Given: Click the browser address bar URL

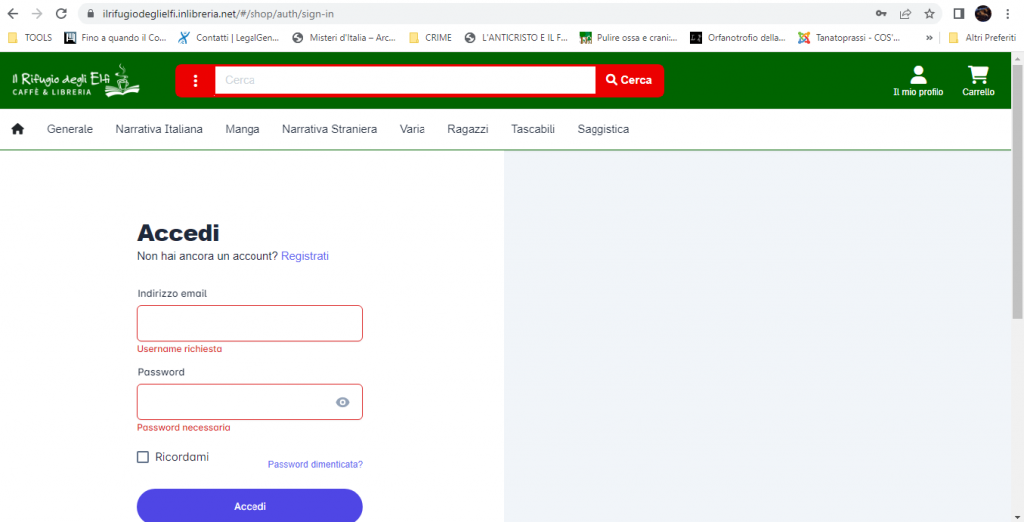Looking at the screenshot, I should tap(219, 14).
